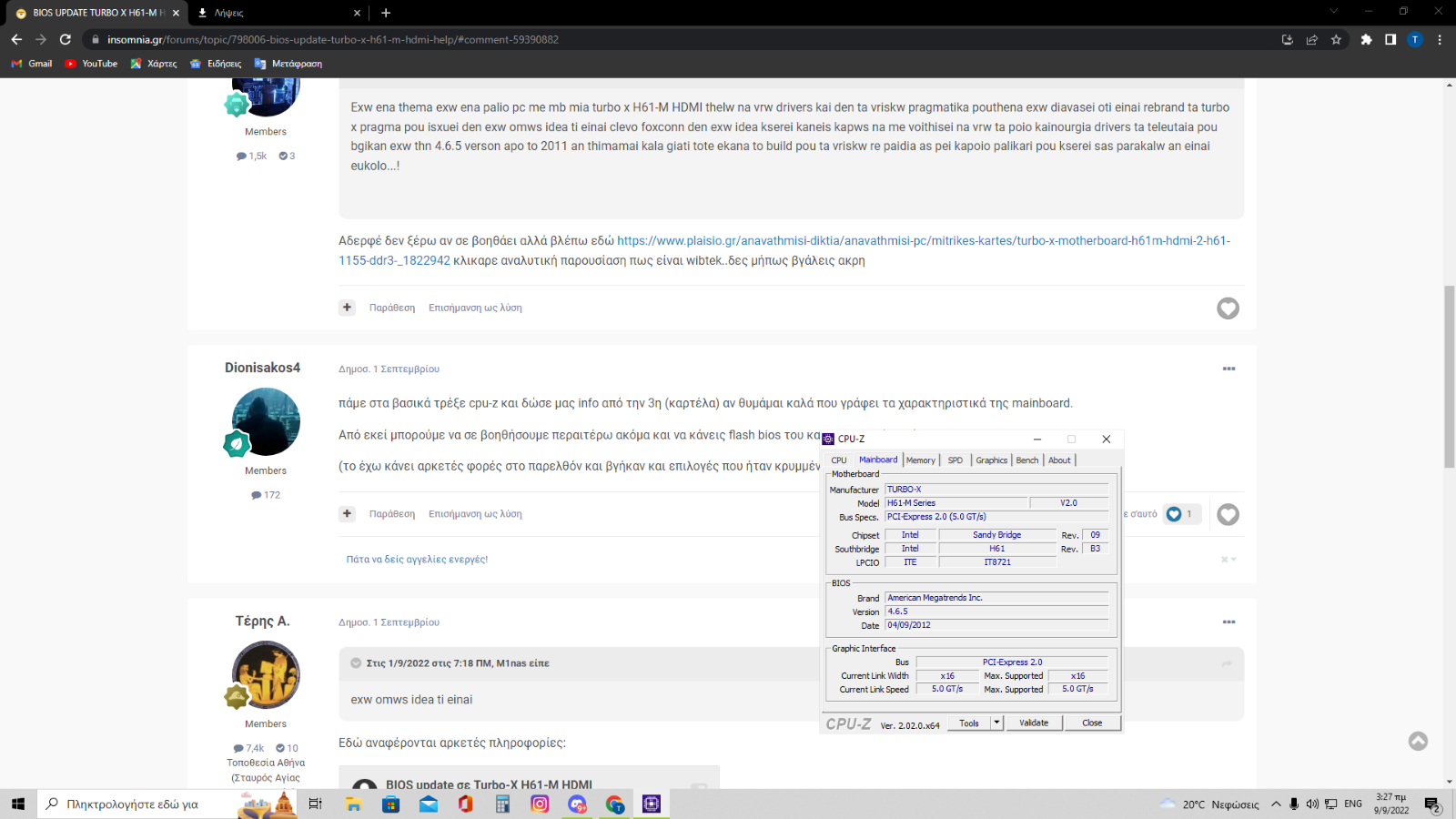
Task: Click the Validate button in CPU-Z
Action: 1034,723
